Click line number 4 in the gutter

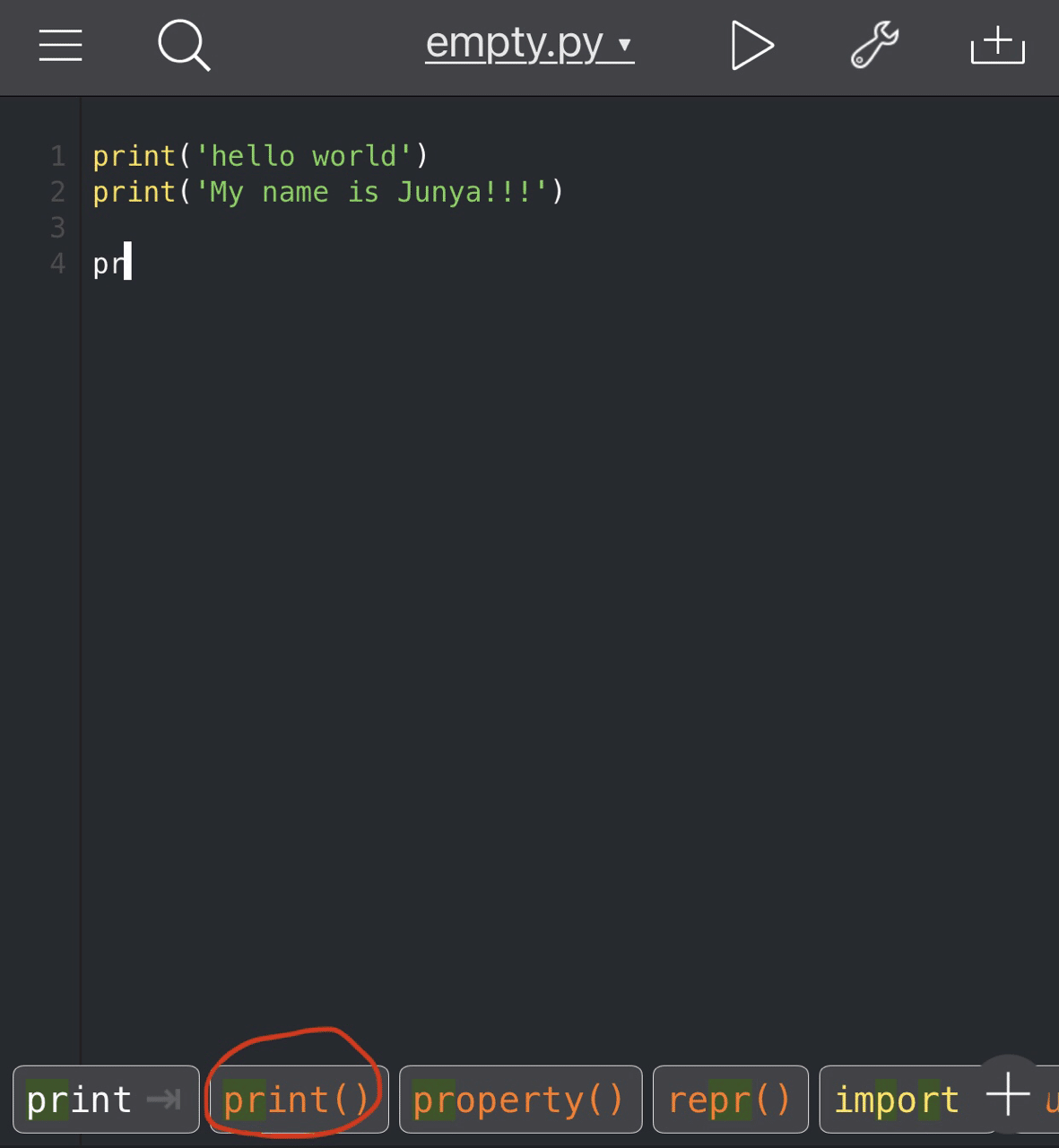[x=56, y=263]
